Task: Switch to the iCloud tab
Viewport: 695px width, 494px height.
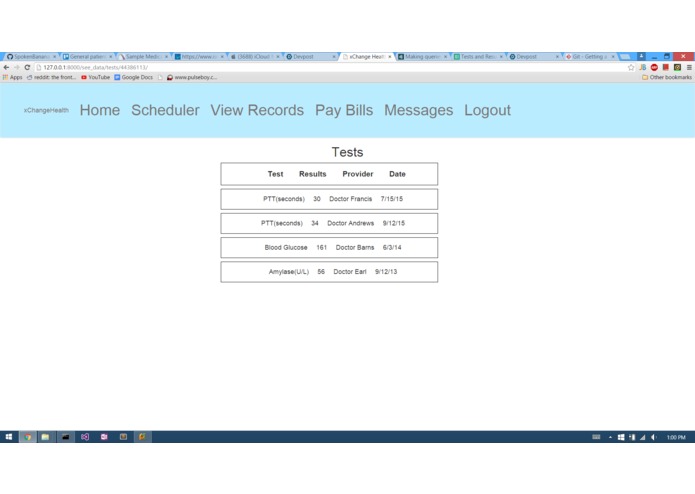Action: (x=255, y=57)
